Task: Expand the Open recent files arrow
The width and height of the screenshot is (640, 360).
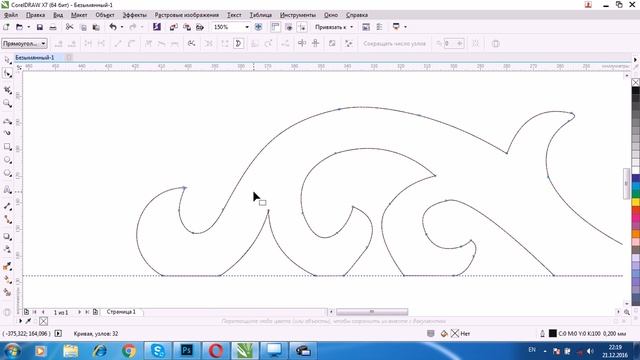Action: (28, 27)
